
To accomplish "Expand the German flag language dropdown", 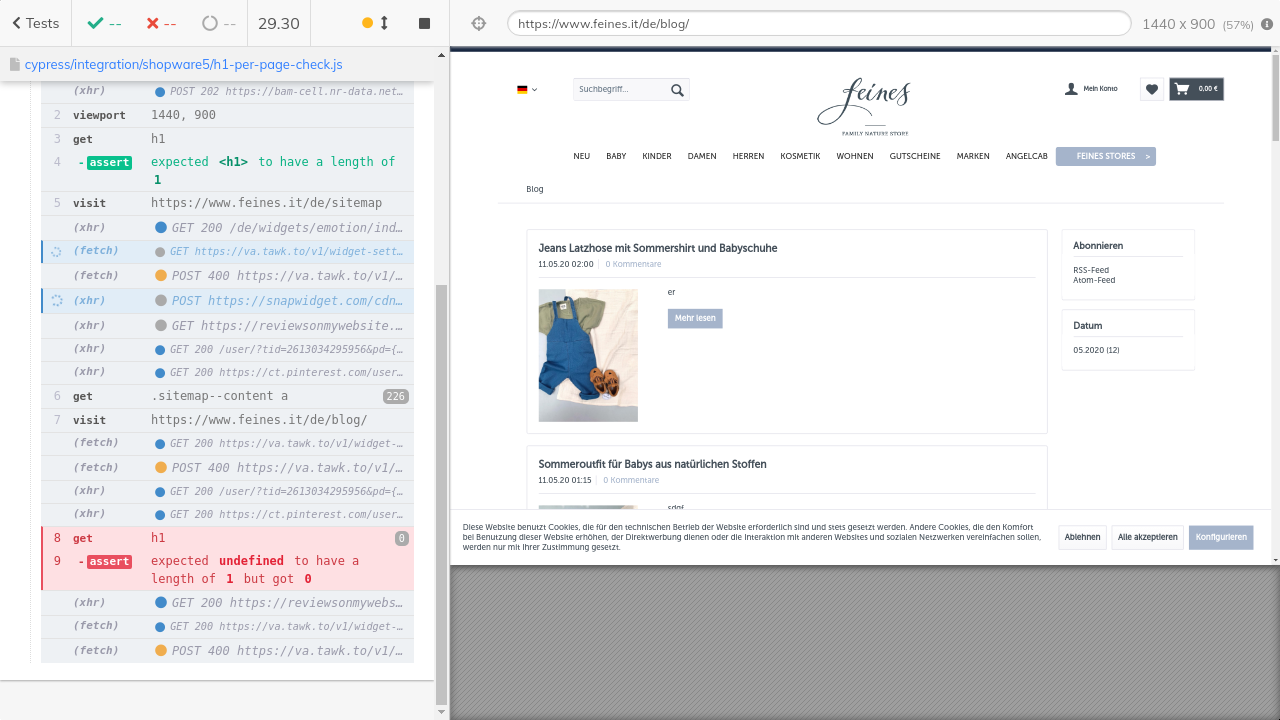I will coord(527,89).
